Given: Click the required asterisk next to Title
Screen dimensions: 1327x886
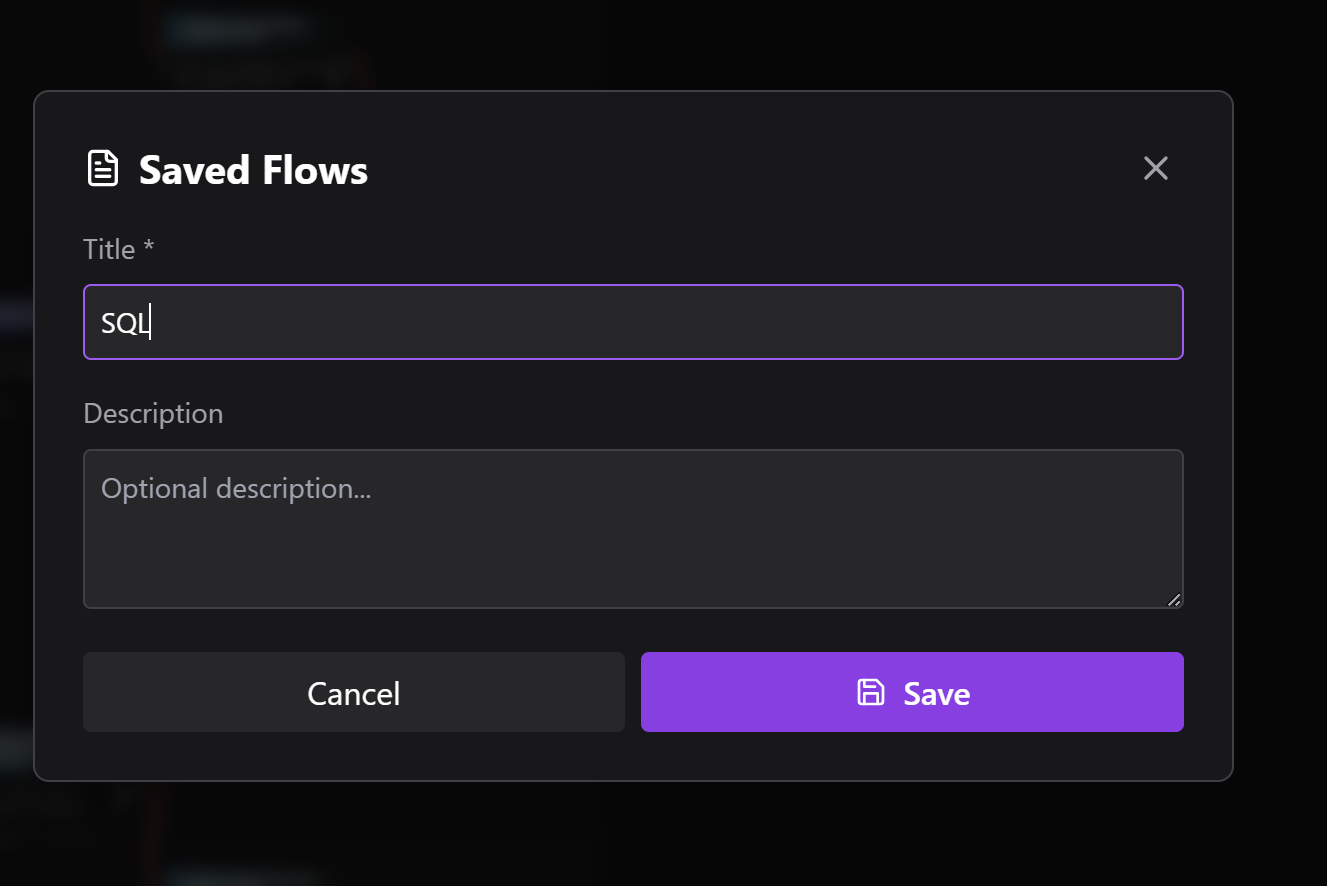Looking at the screenshot, I should click(149, 248).
